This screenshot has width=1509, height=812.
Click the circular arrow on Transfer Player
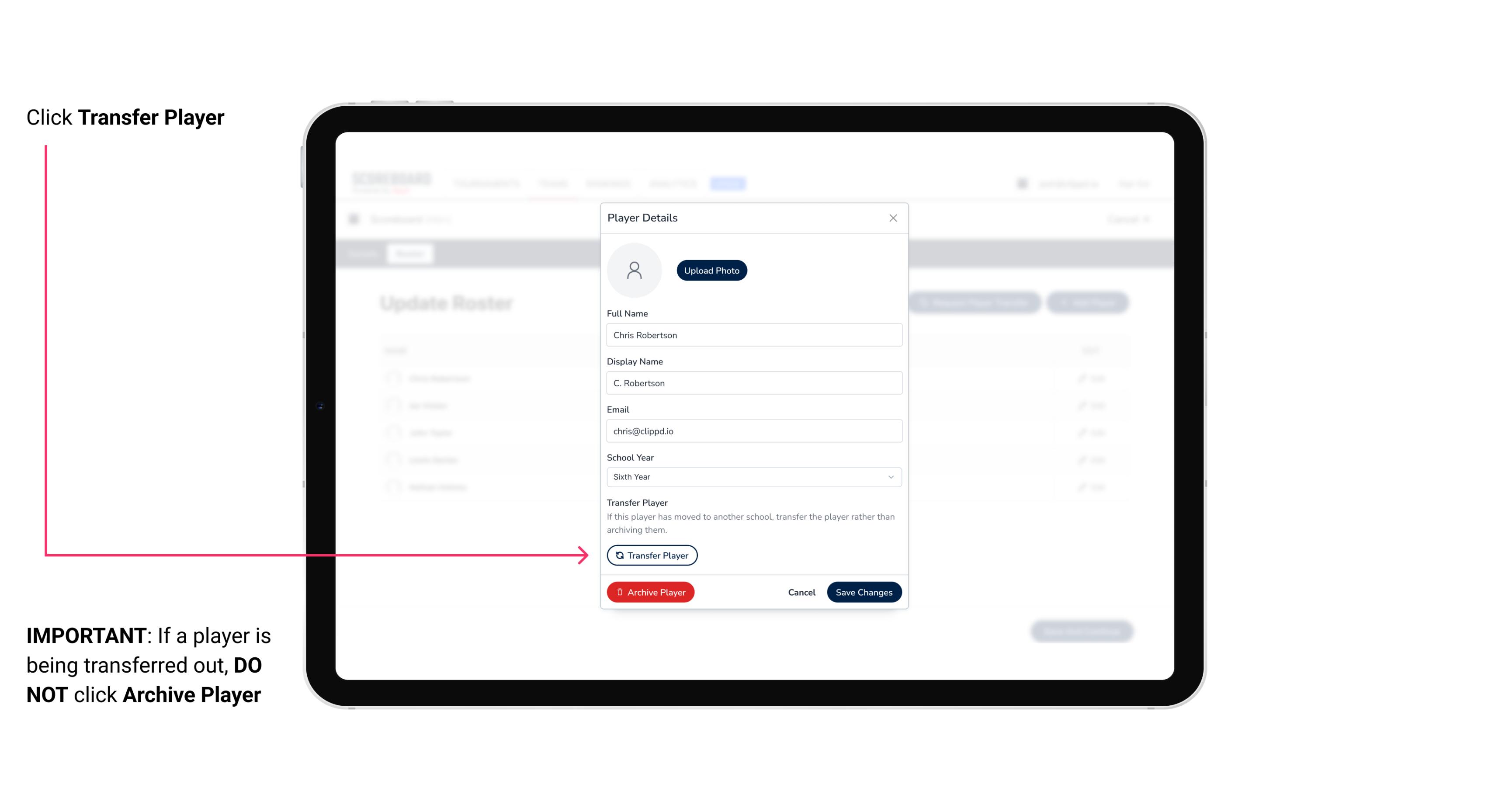click(619, 555)
